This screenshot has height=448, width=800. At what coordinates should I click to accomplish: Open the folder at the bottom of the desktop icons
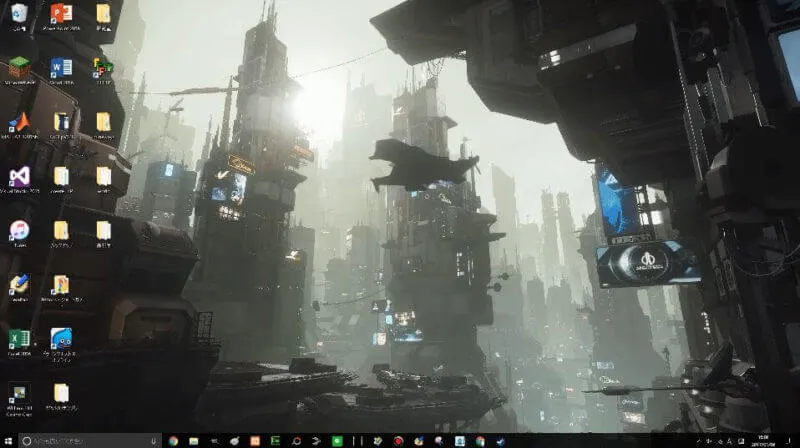click(x=61, y=394)
